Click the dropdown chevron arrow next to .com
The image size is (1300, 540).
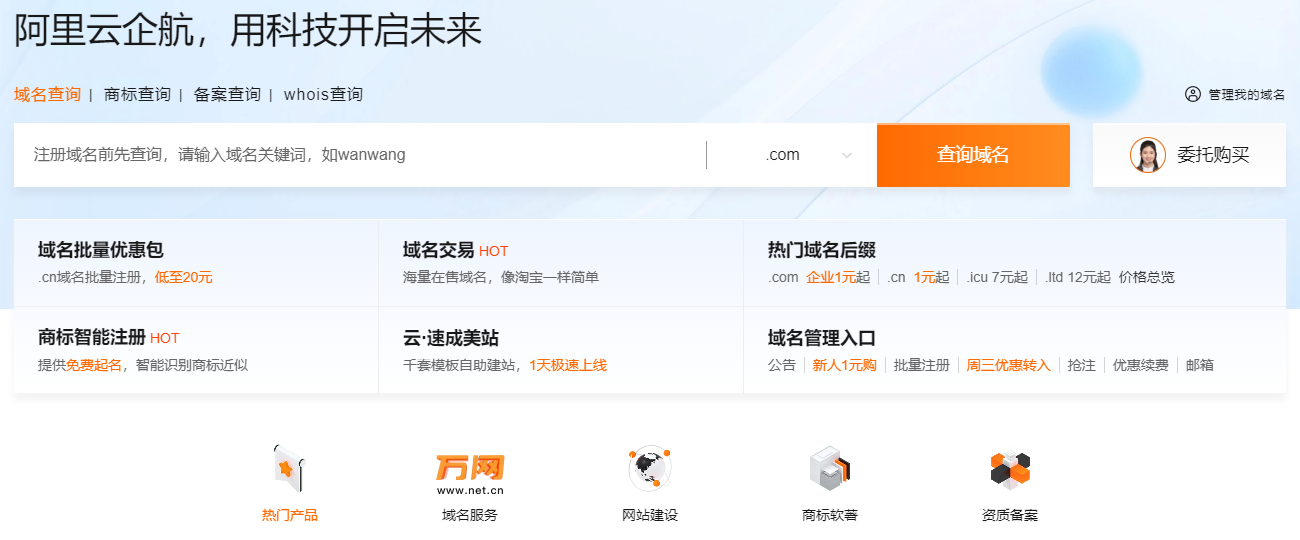(x=847, y=155)
